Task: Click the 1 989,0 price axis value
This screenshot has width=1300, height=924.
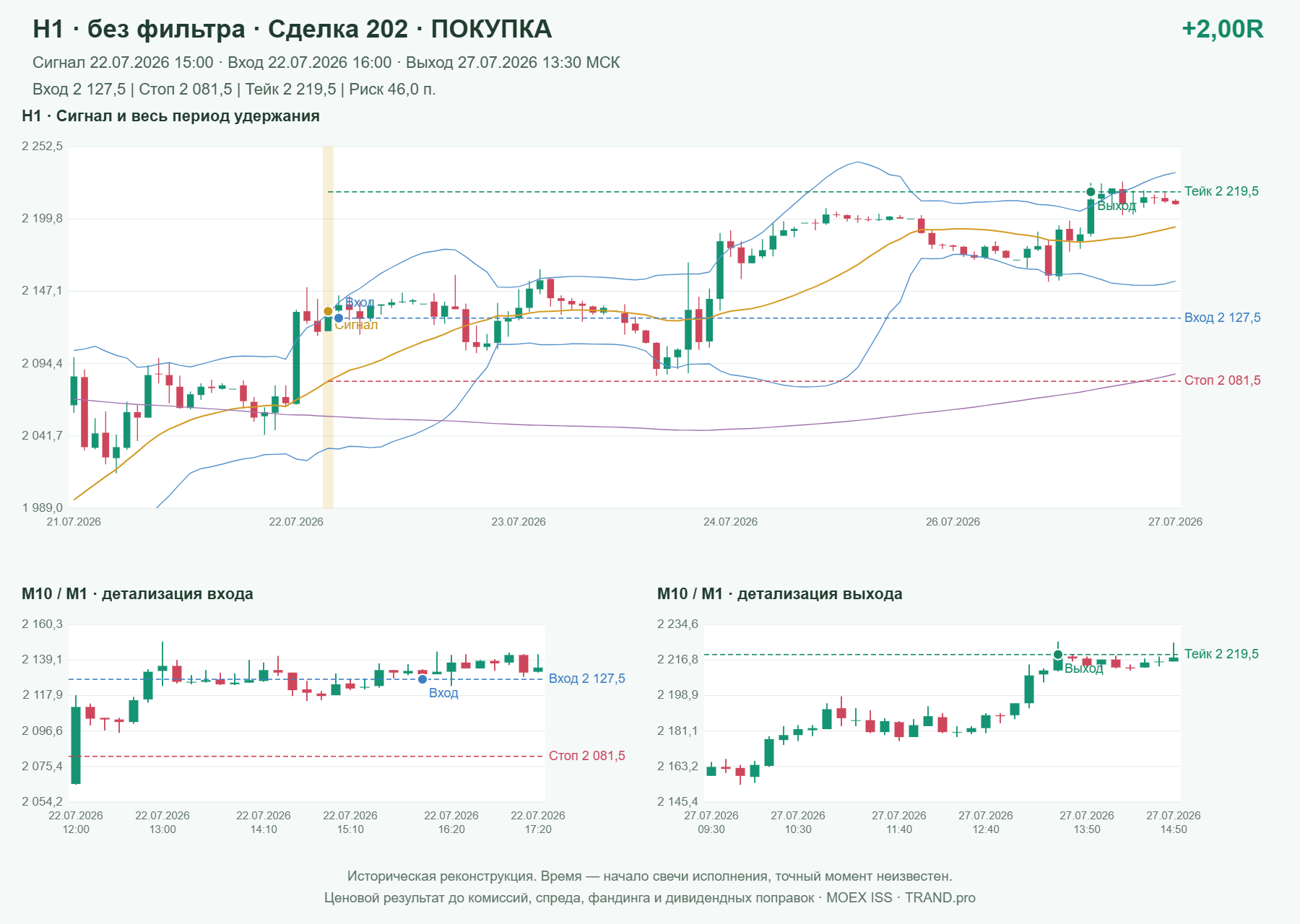Action: [x=42, y=507]
